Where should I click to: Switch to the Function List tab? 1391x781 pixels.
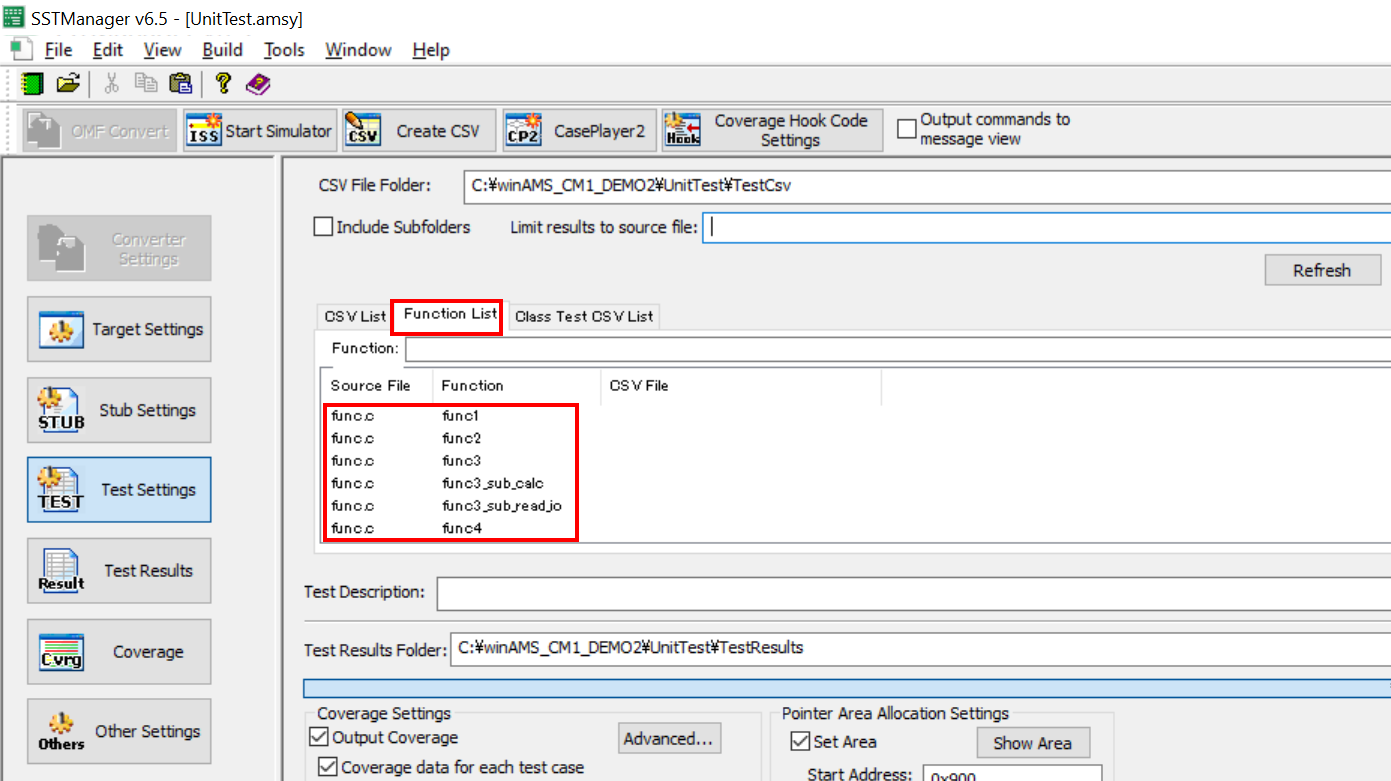pyautogui.click(x=450, y=314)
